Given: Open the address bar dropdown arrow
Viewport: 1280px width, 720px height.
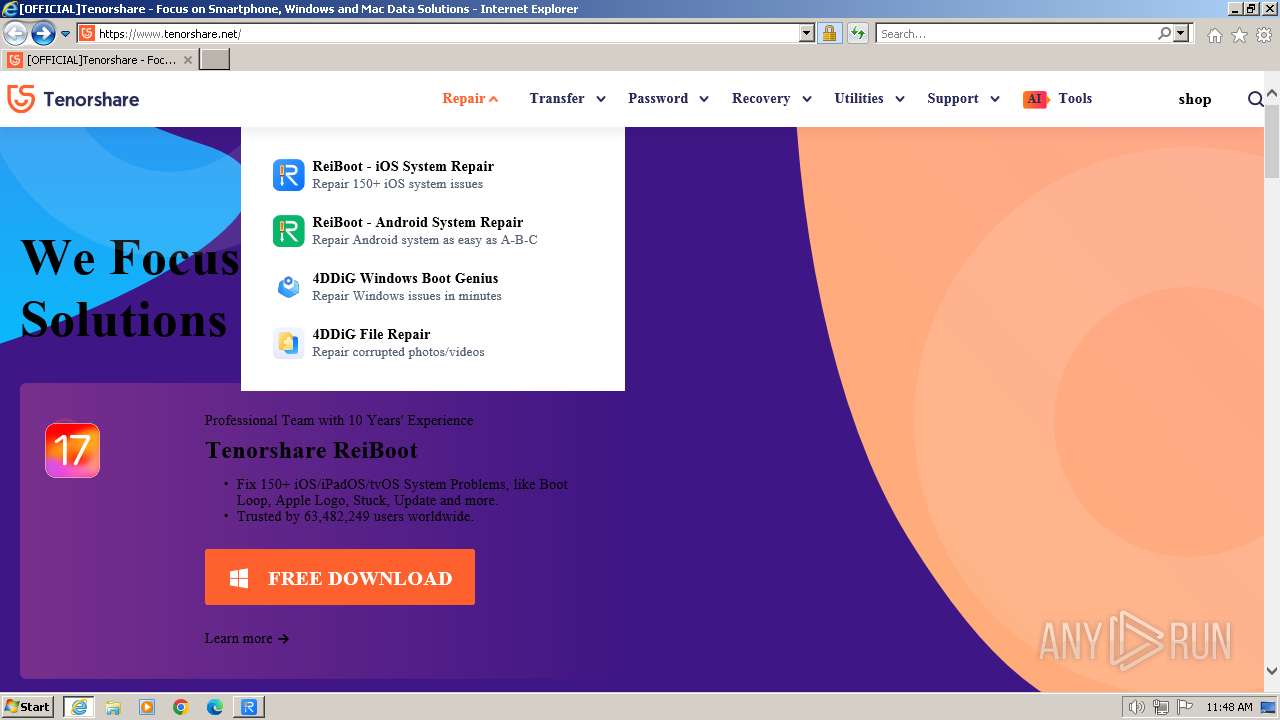Looking at the screenshot, I should coord(807,34).
